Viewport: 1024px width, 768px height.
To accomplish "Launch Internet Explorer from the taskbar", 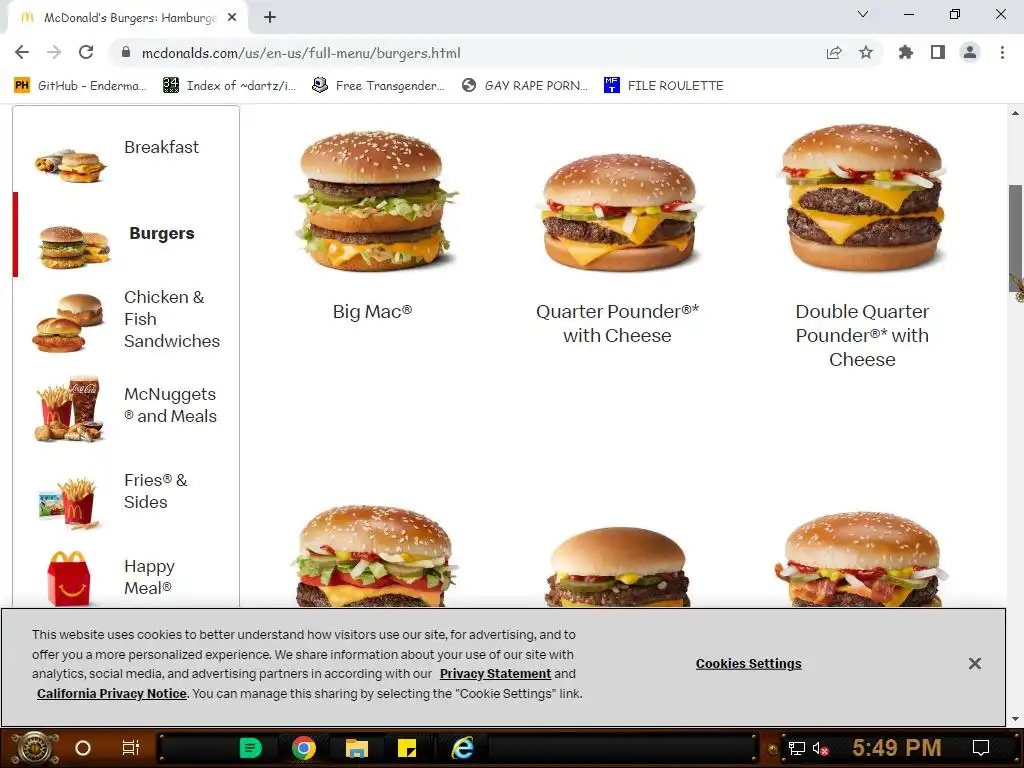I will coord(462,748).
